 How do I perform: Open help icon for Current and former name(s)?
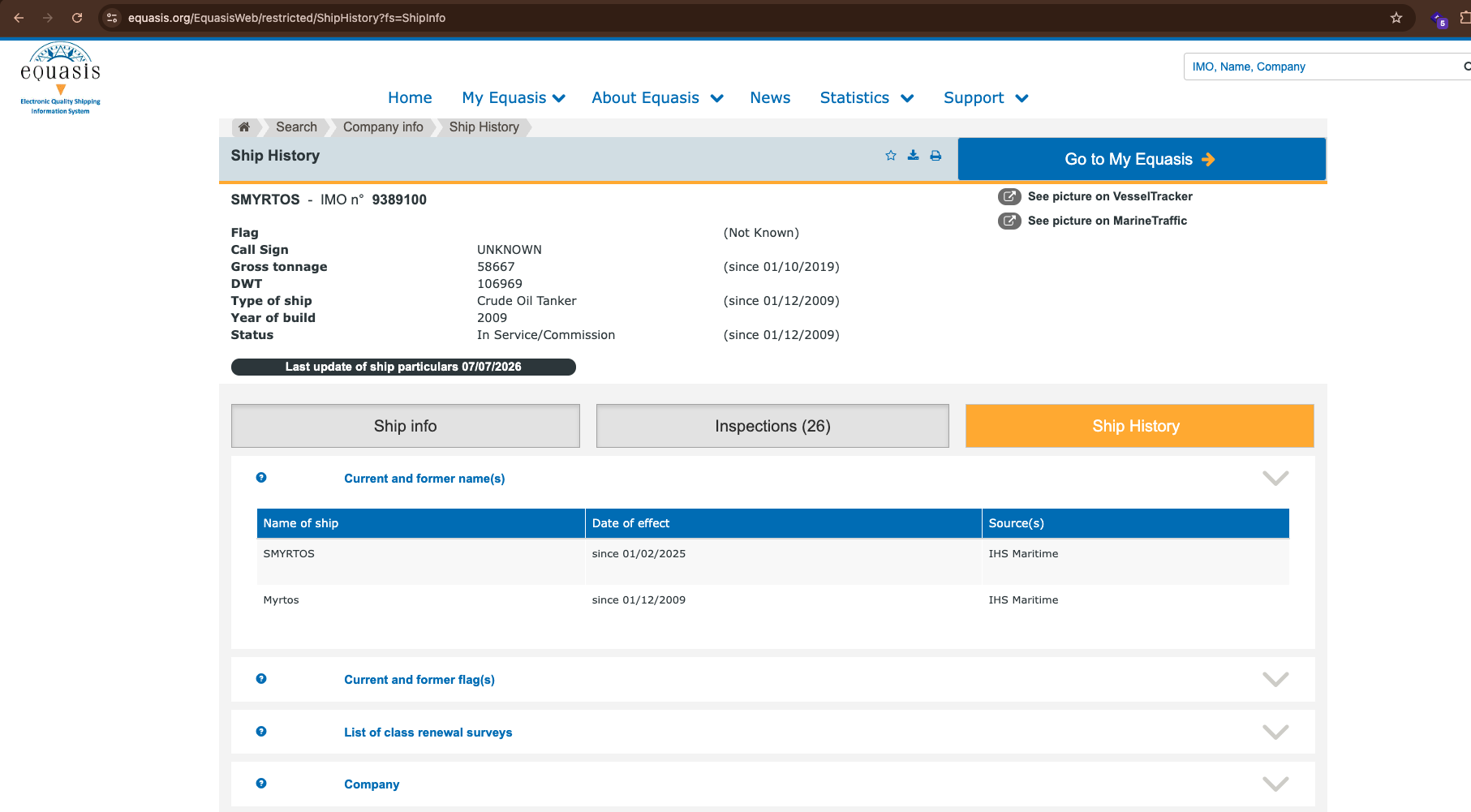[x=261, y=478]
